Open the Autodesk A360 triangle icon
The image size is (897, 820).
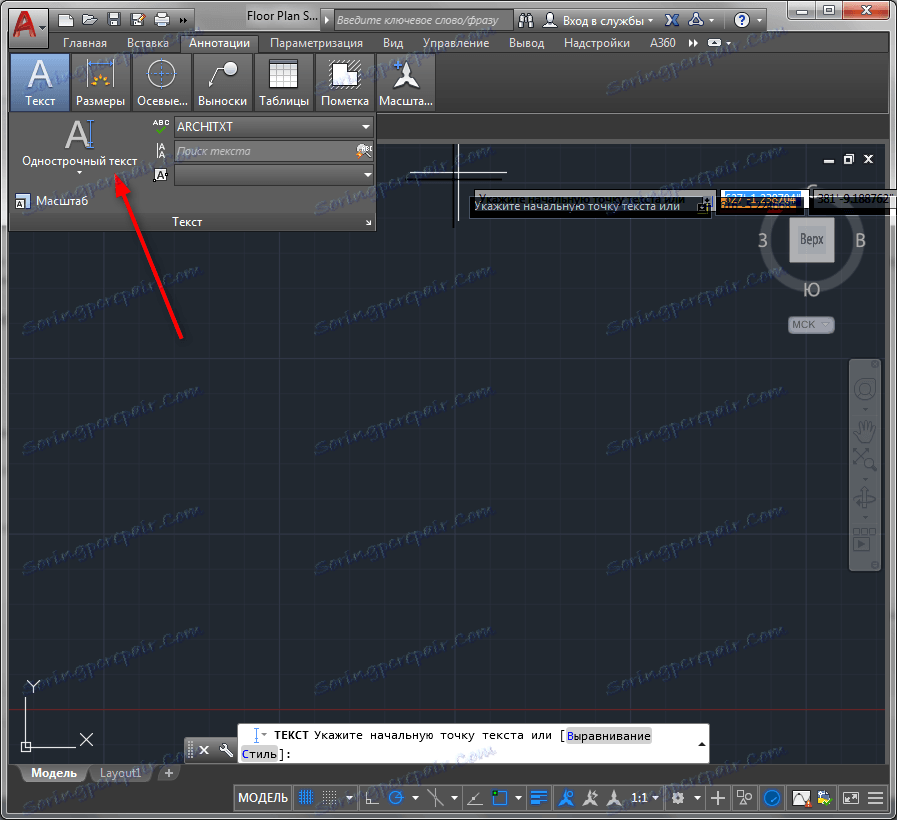pyautogui.click(x=696, y=21)
